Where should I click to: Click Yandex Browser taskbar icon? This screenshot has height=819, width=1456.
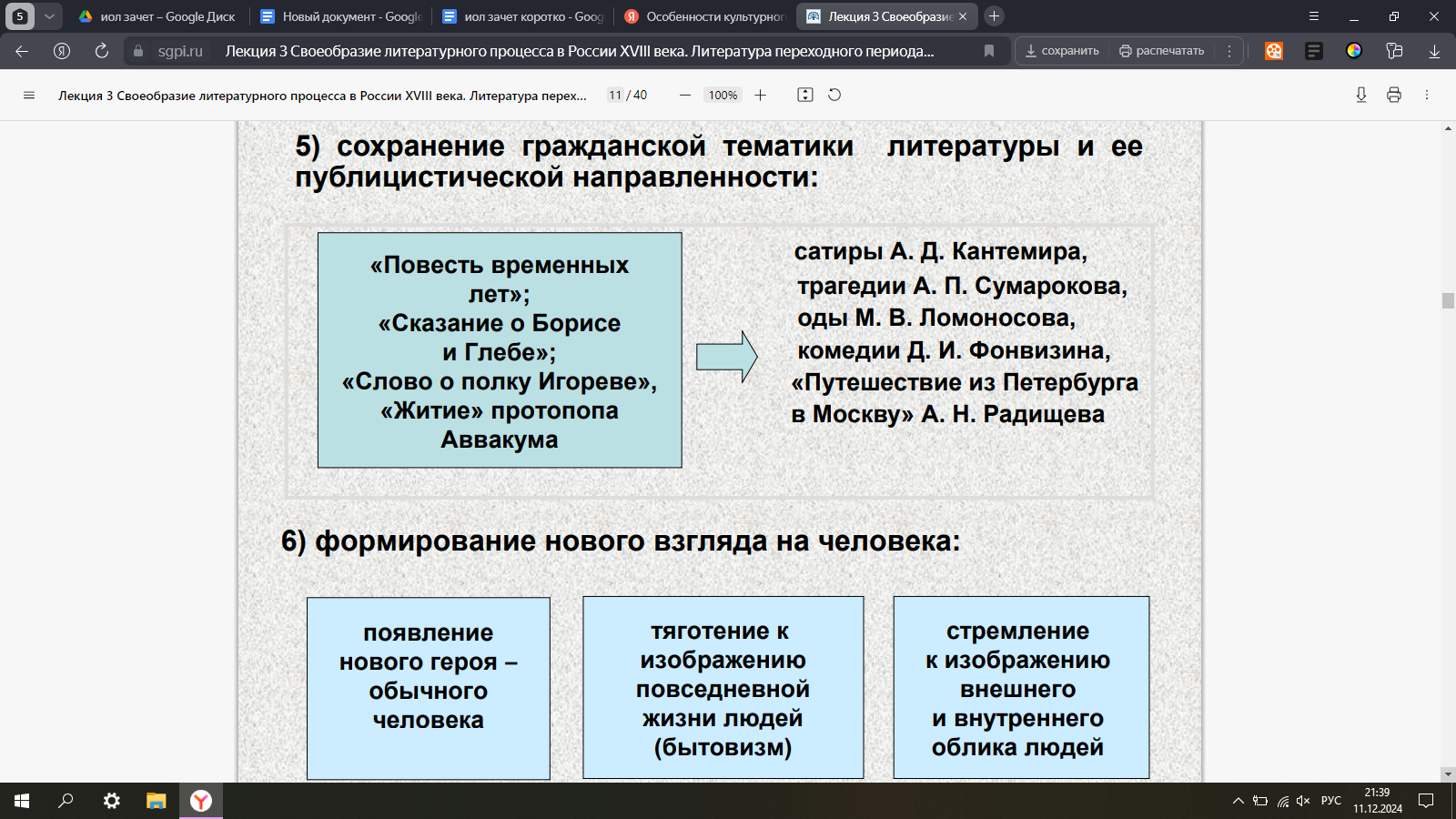point(201,801)
